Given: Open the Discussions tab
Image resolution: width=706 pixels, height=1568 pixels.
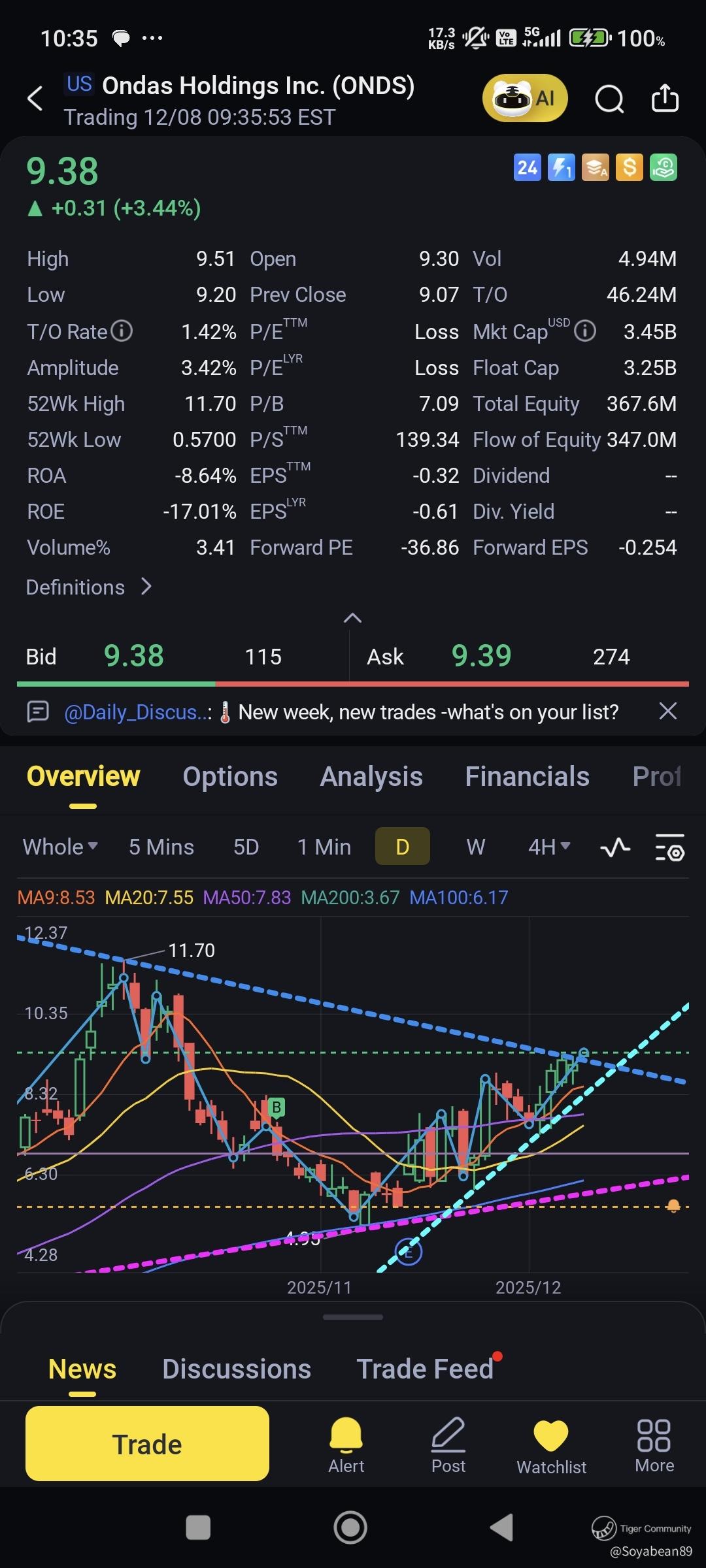Looking at the screenshot, I should [237, 1369].
